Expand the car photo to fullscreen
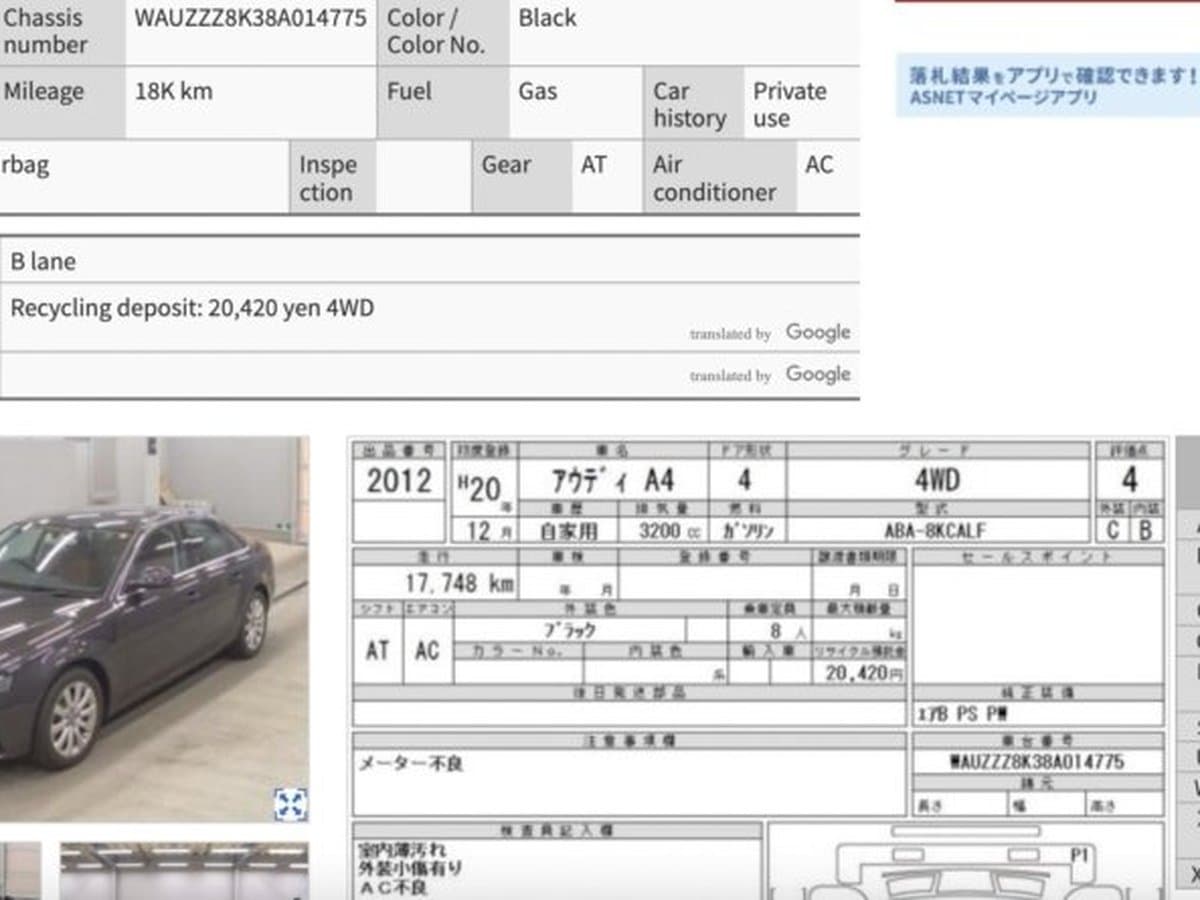This screenshot has height=900, width=1200. (x=290, y=805)
